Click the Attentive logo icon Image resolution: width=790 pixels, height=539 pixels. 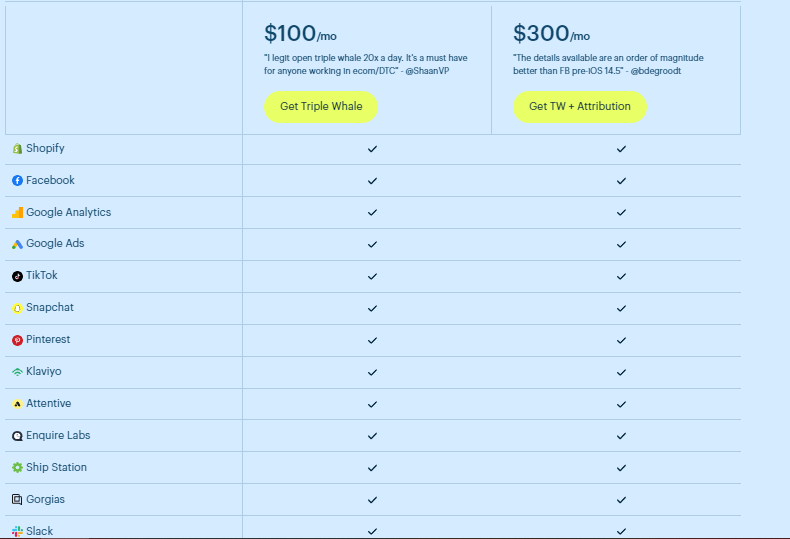(x=17, y=404)
